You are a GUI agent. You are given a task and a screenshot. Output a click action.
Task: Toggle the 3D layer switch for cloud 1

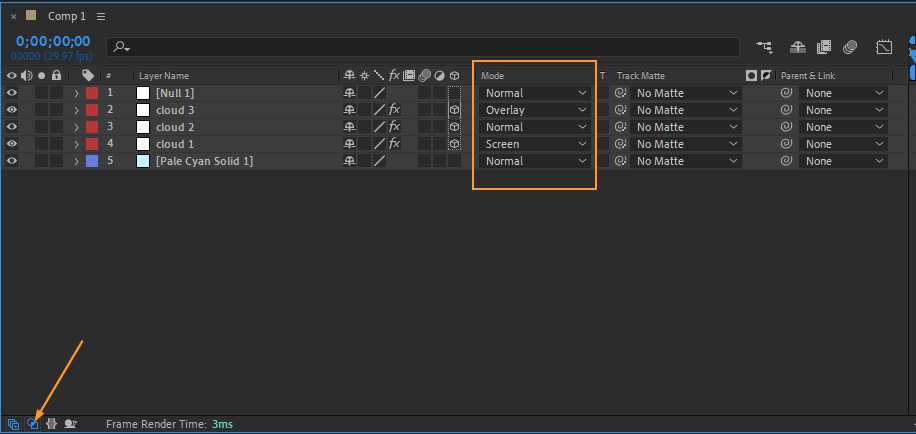click(x=454, y=144)
